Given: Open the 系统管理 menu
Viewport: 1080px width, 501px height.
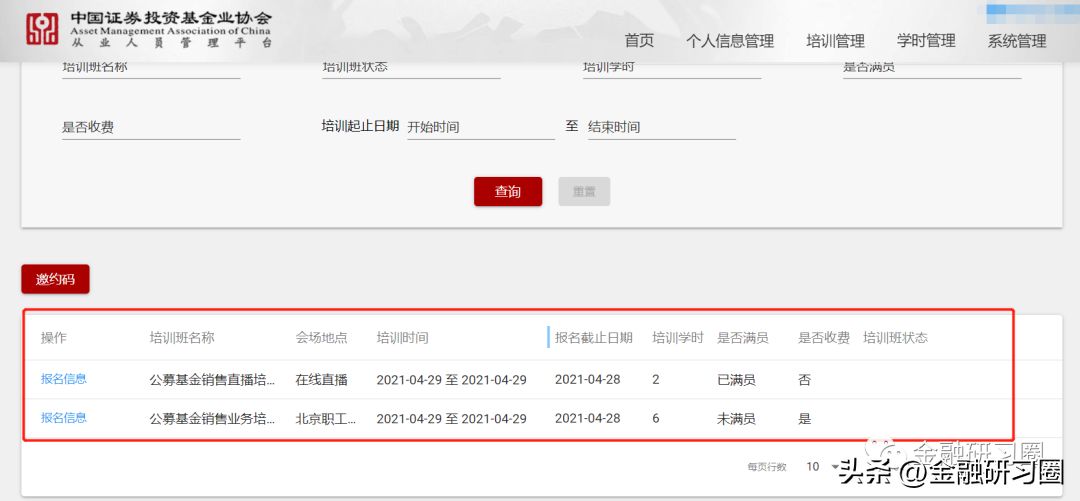Looking at the screenshot, I should click(1017, 41).
